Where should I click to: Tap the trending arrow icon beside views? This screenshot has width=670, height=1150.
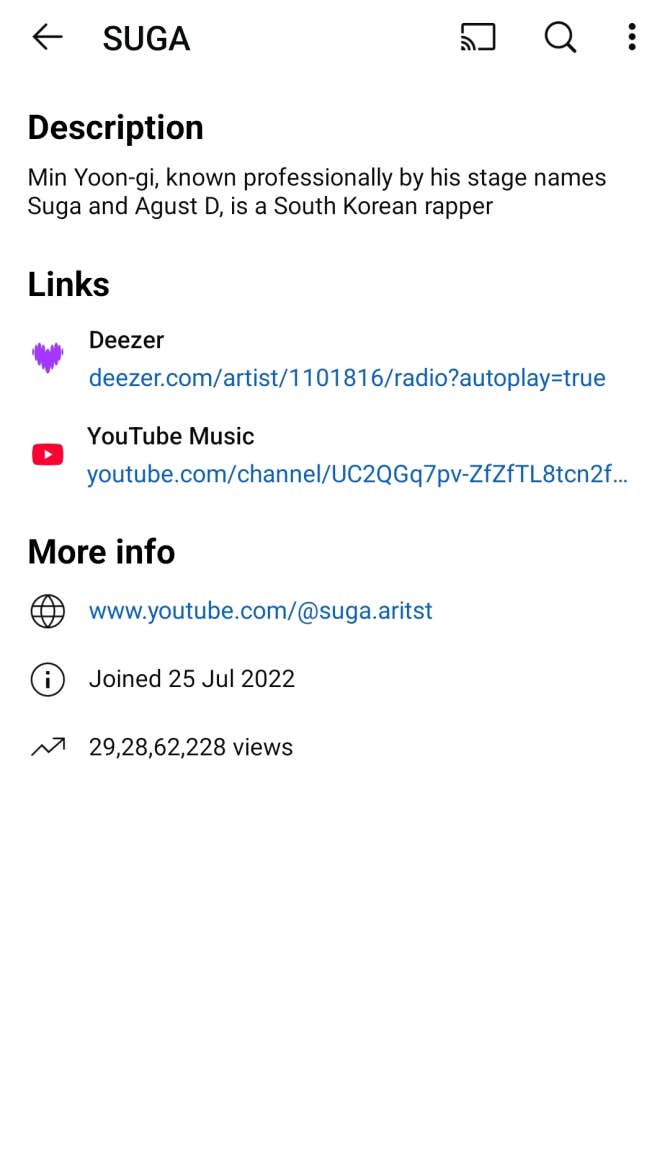pyautogui.click(x=47, y=747)
